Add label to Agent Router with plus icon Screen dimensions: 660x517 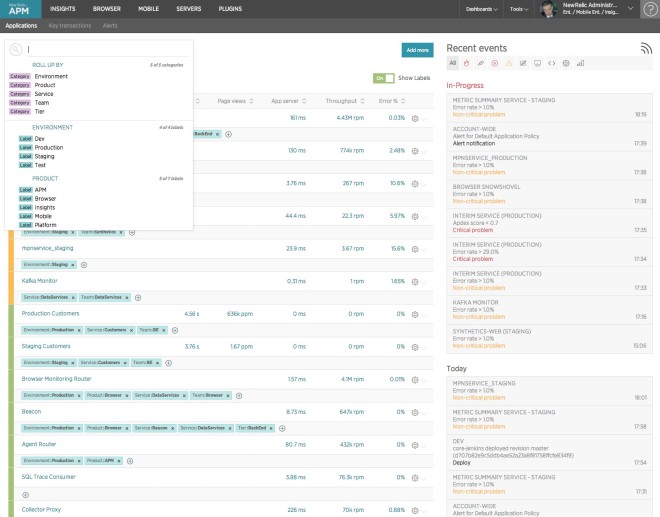click(130, 461)
